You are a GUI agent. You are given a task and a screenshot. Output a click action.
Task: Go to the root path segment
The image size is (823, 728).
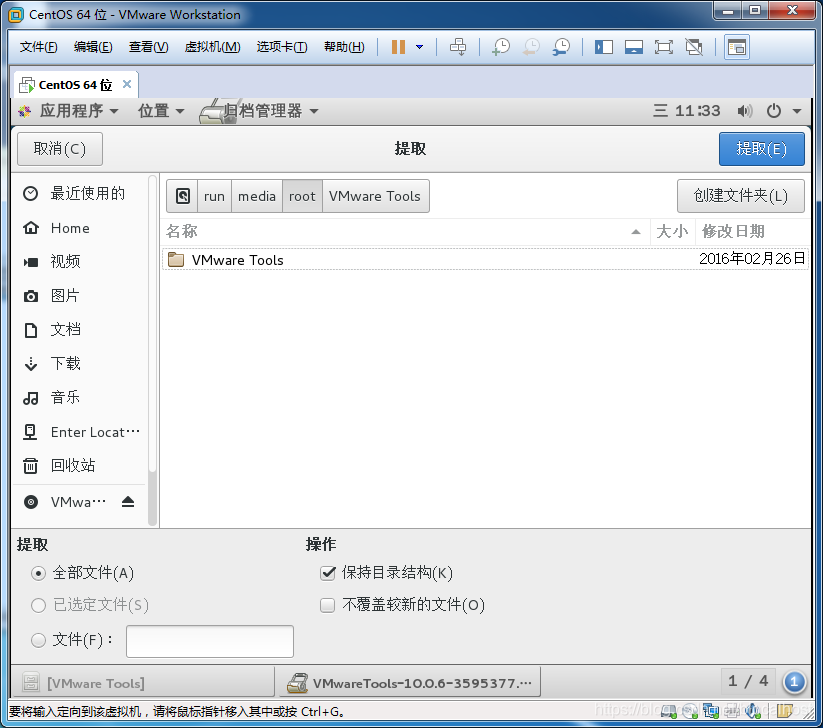(302, 196)
